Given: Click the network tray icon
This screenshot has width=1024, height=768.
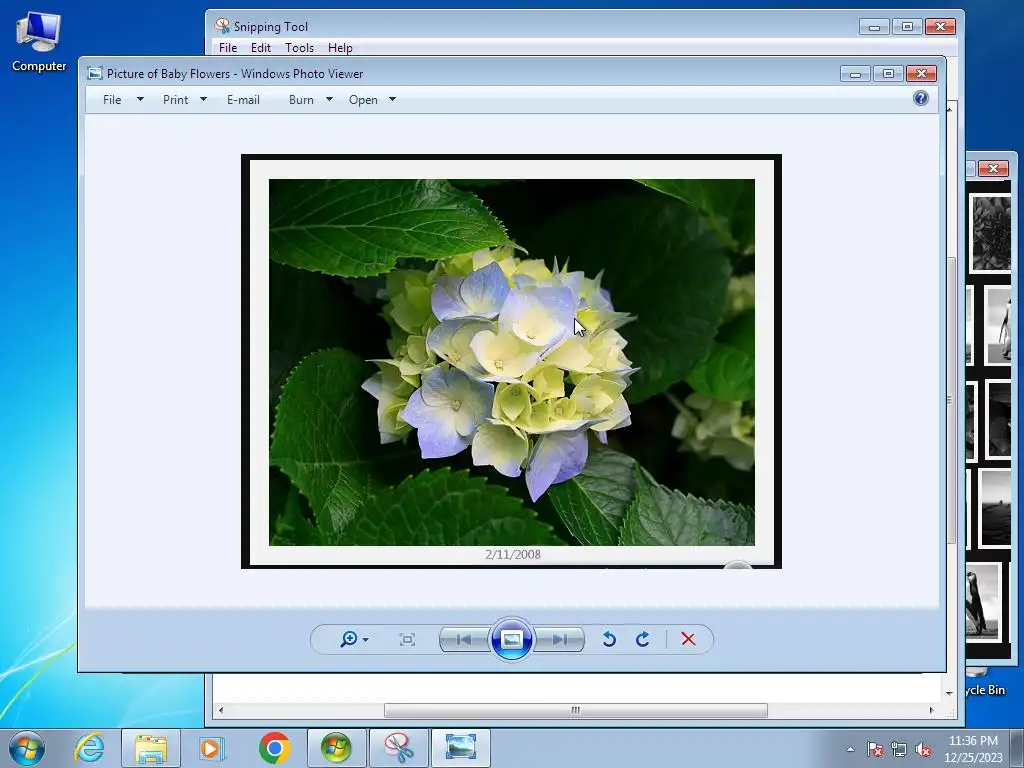Looking at the screenshot, I should point(899,749).
